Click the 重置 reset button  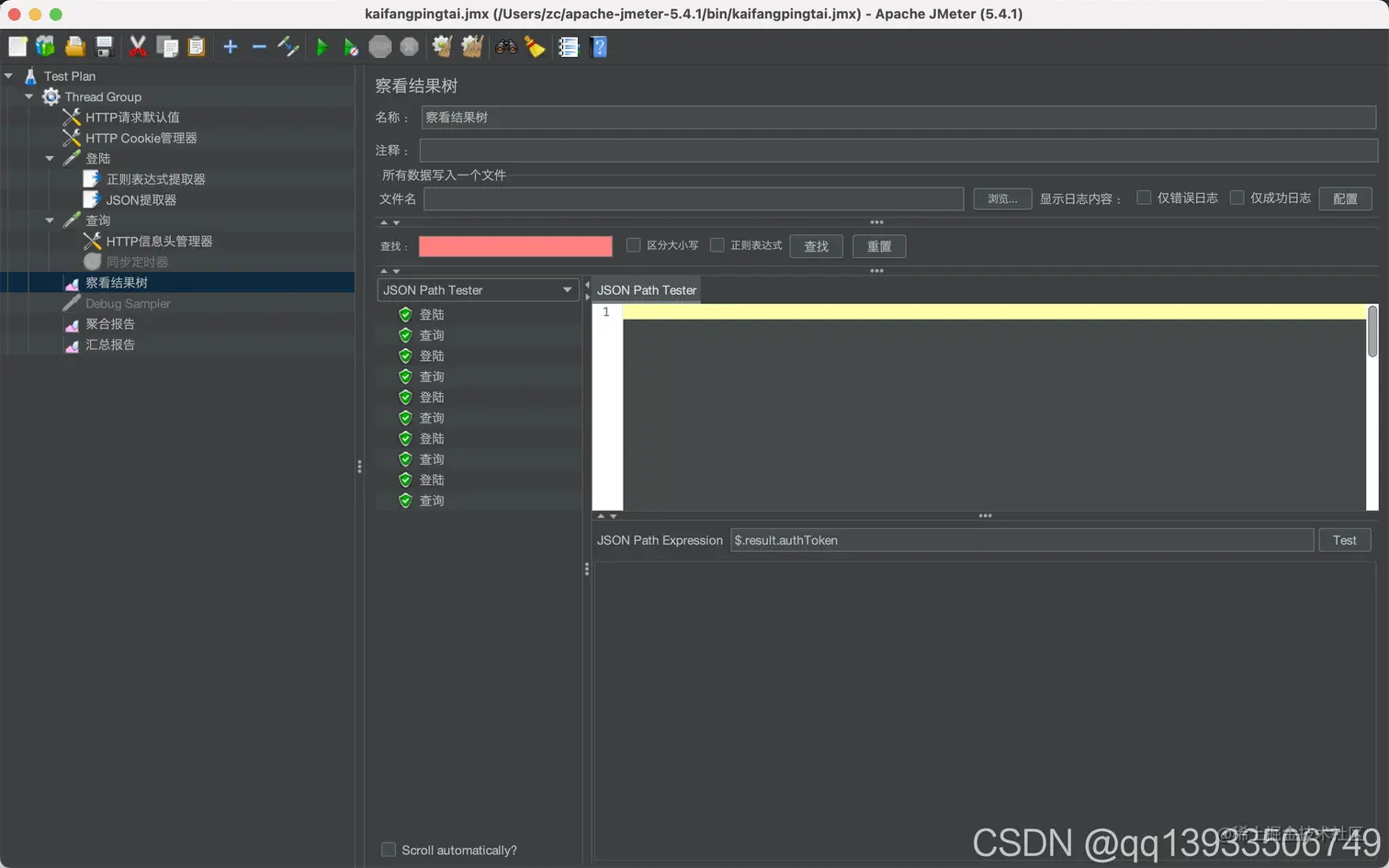point(879,246)
